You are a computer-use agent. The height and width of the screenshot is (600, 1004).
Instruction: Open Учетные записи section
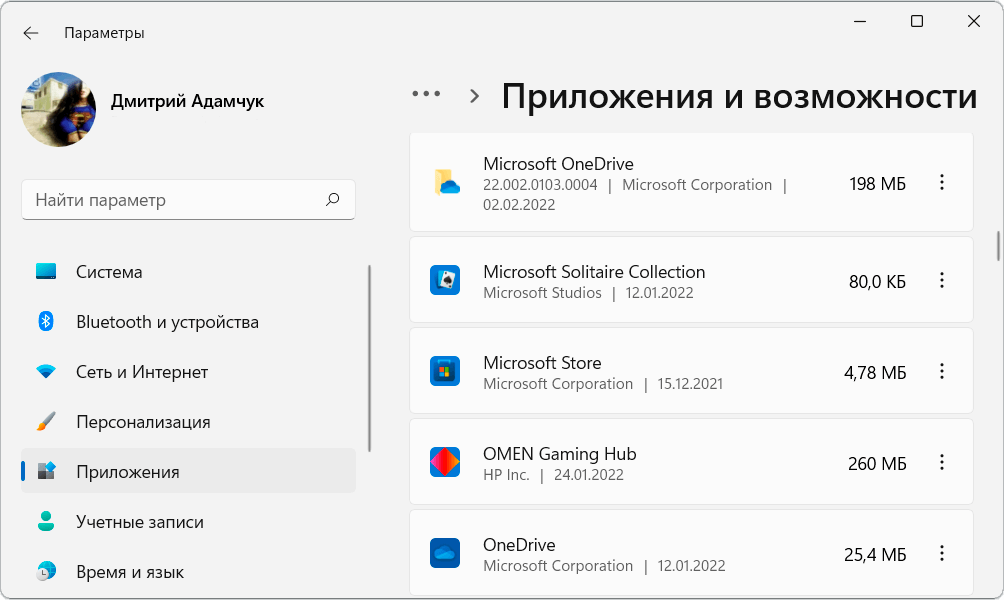pyautogui.click(x=139, y=522)
